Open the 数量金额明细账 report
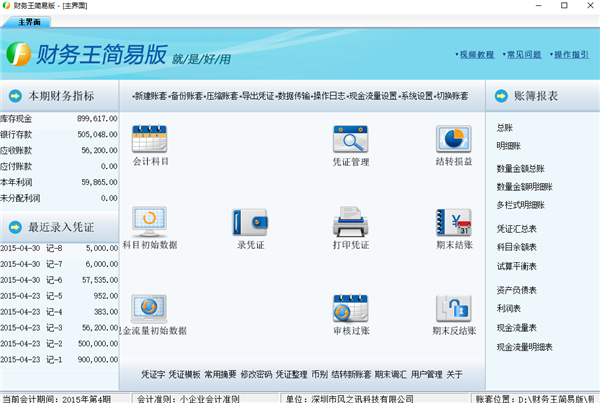600x403 pixels. [x=525, y=187]
